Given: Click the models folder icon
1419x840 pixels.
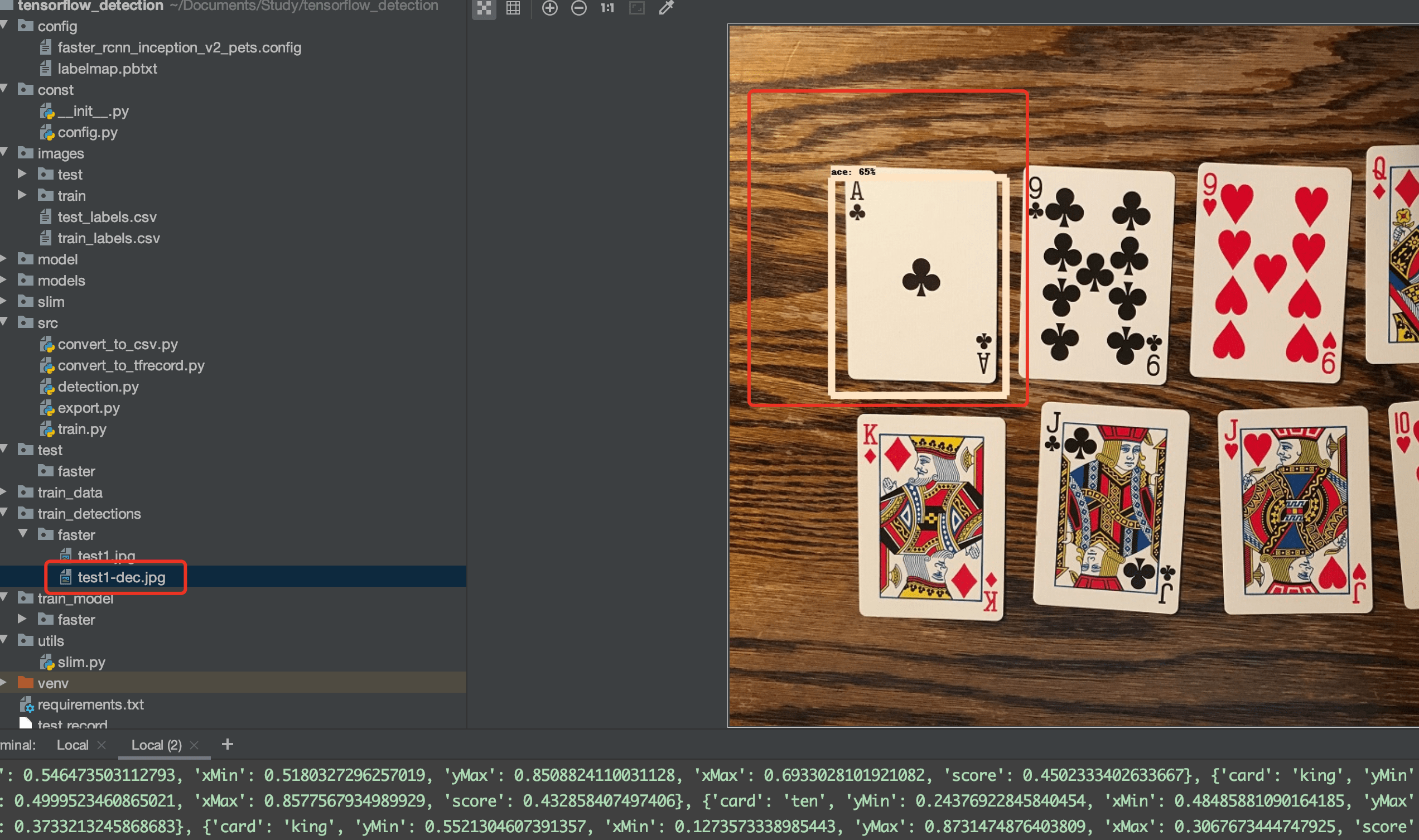Looking at the screenshot, I should click(x=26, y=279).
